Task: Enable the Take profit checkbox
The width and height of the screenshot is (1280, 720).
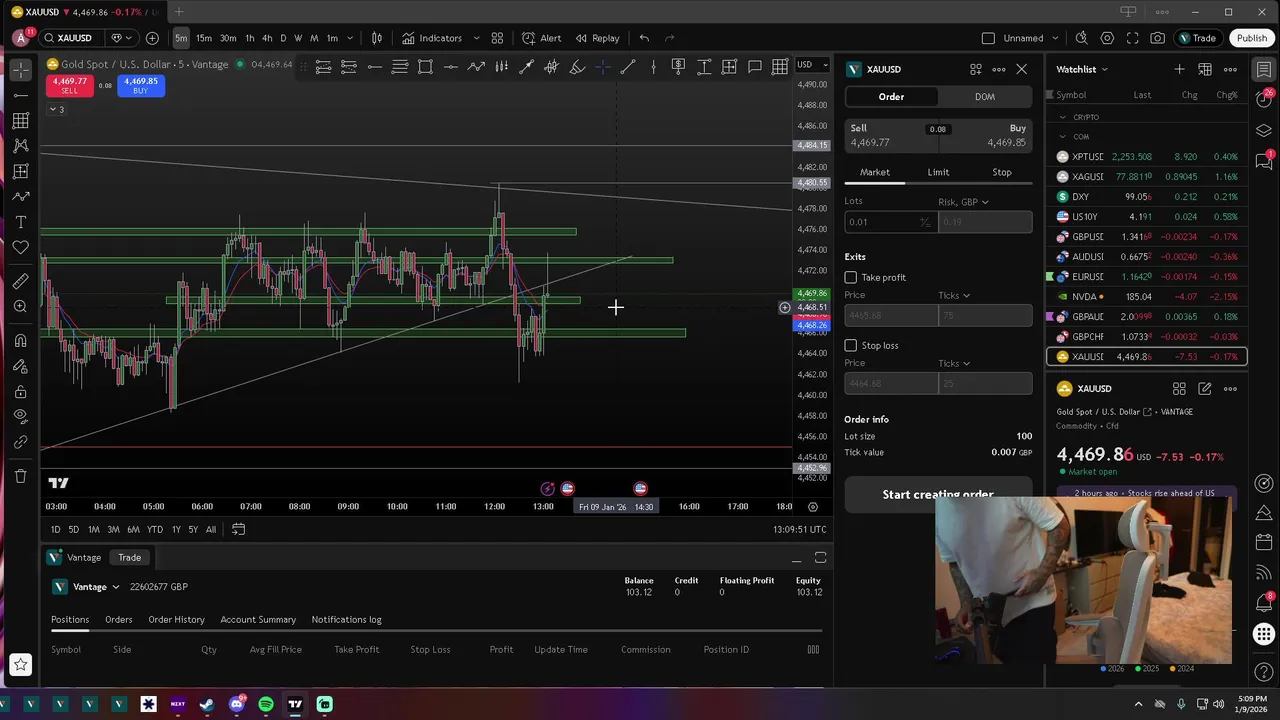Action: [851, 277]
